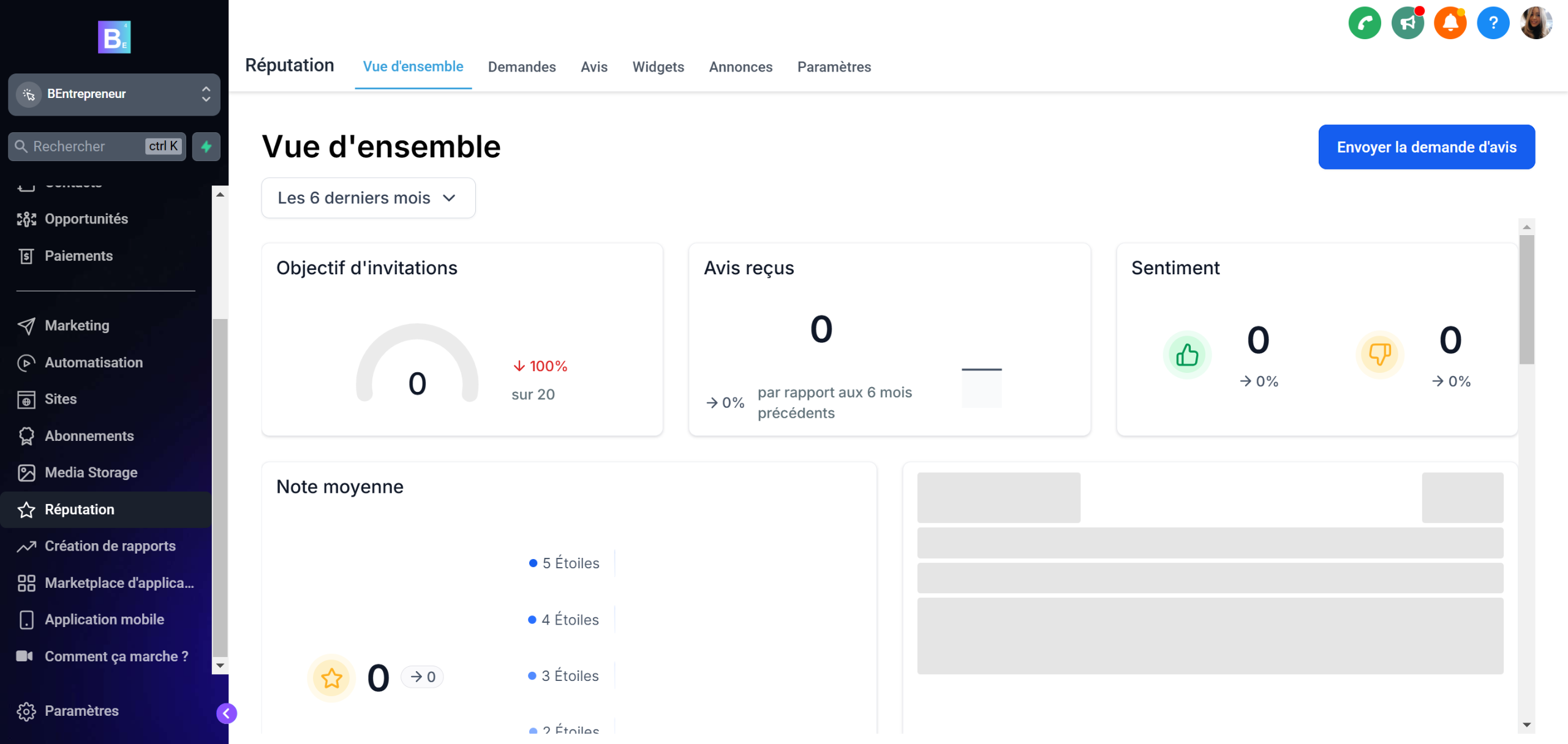Switch to the Demandes tab

point(521,67)
